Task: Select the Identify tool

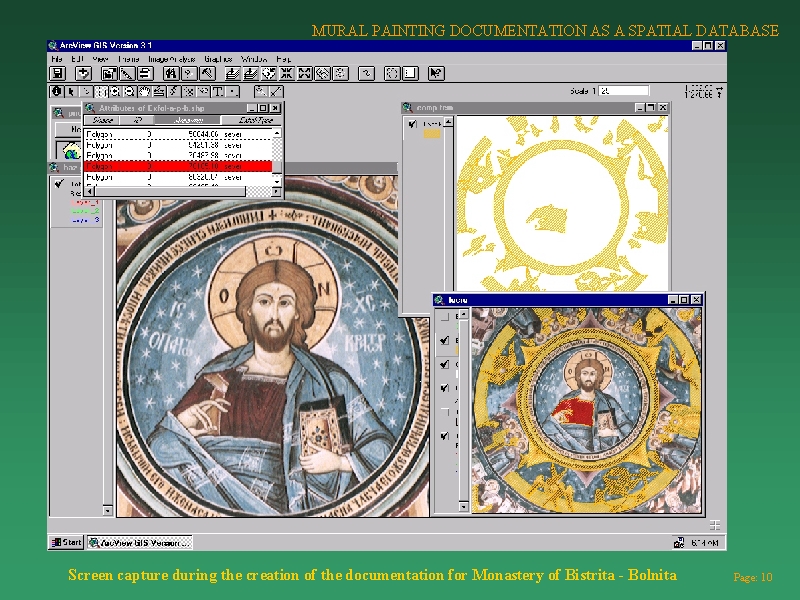Action: (57, 92)
